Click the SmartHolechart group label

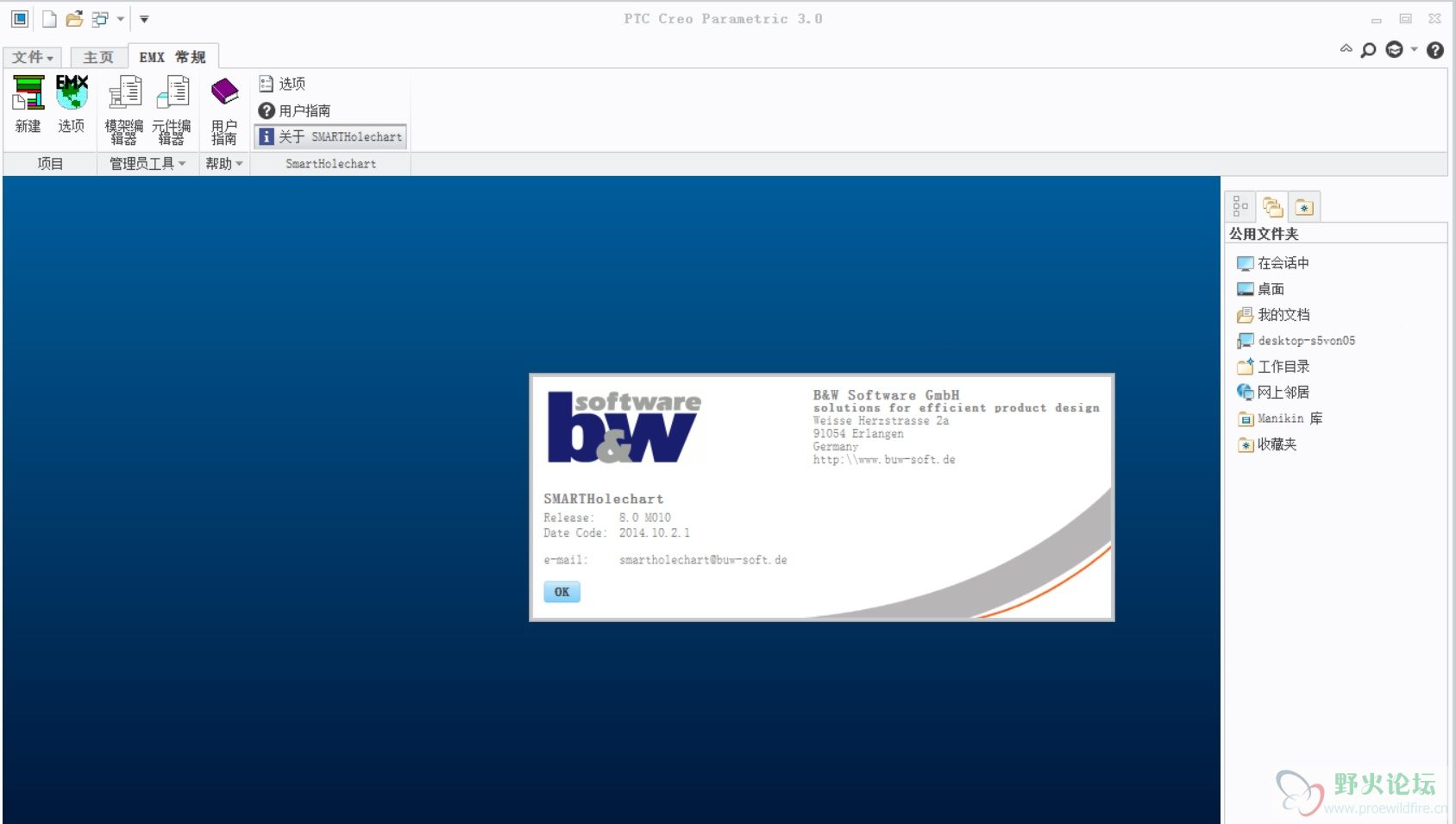(x=331, y=163)
